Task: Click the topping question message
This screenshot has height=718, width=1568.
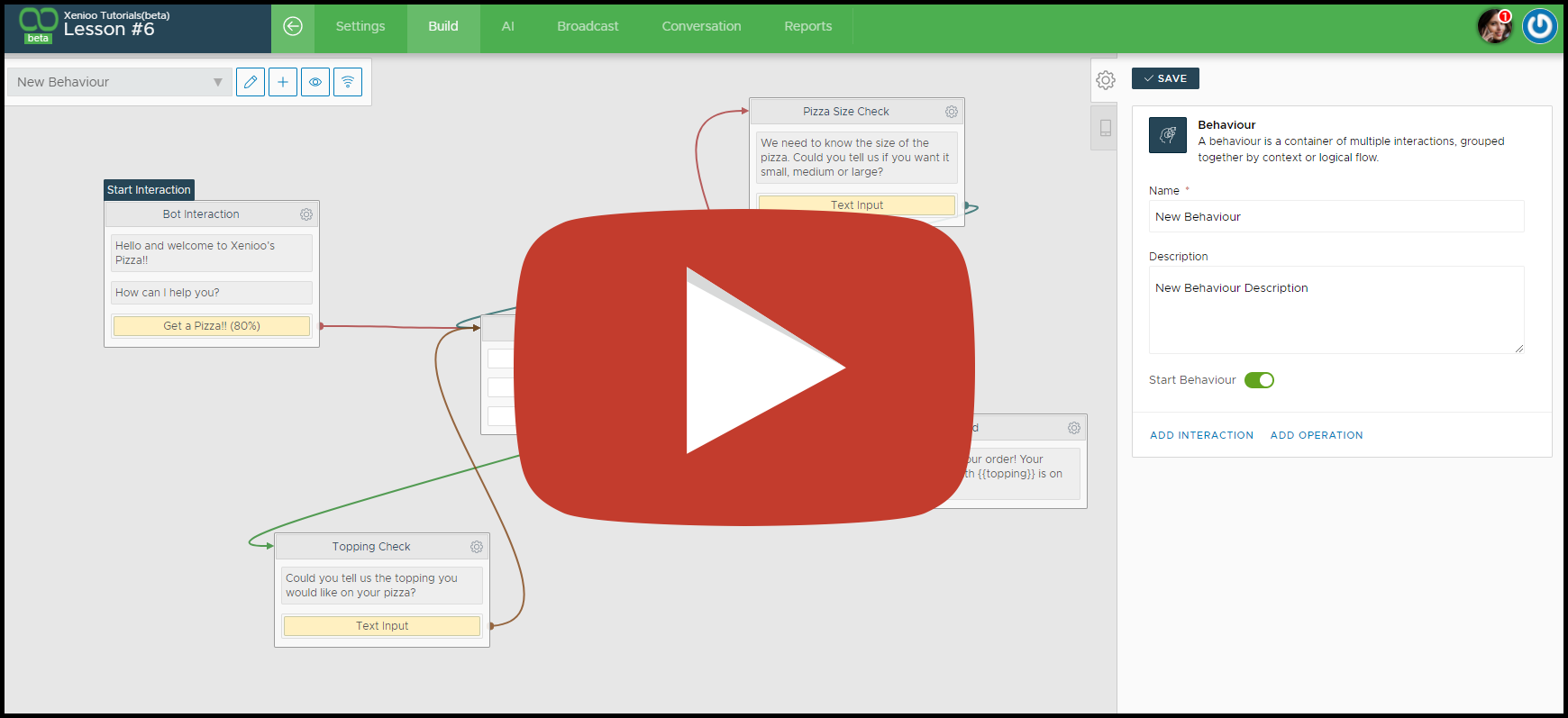Action: (382, 586)
